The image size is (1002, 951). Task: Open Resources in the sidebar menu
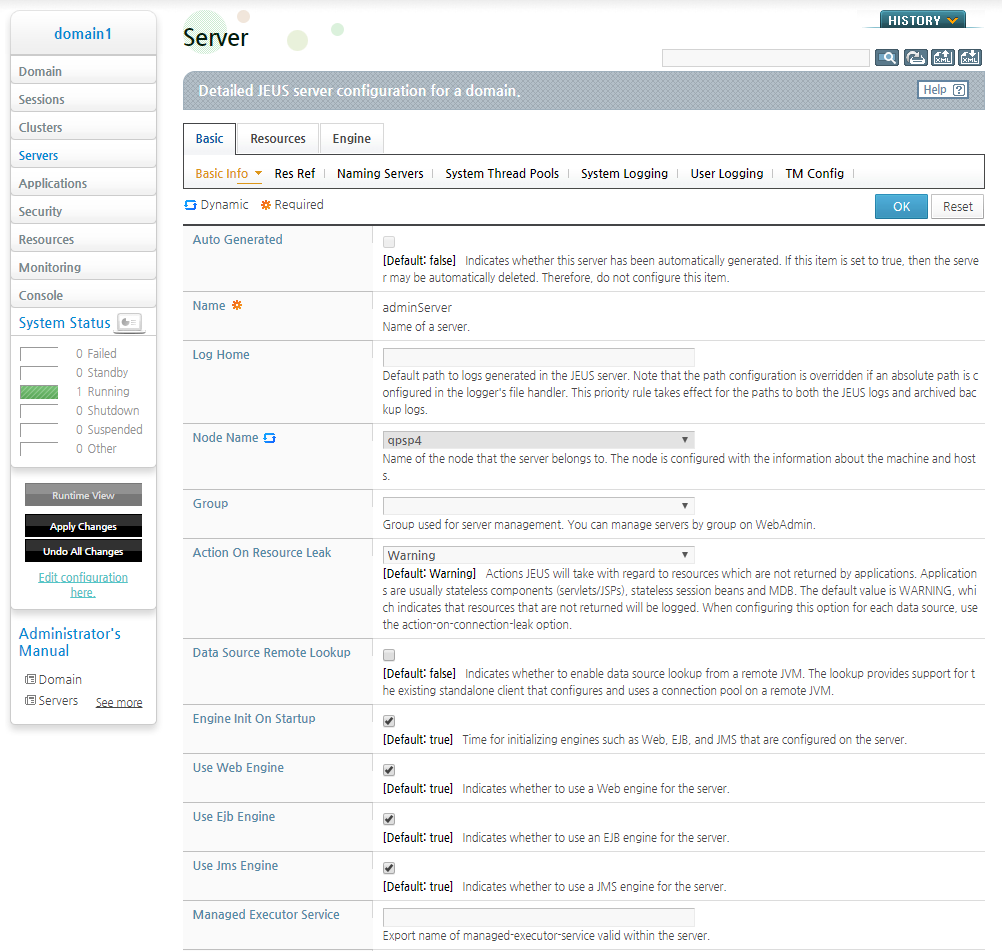click(83, 239)
